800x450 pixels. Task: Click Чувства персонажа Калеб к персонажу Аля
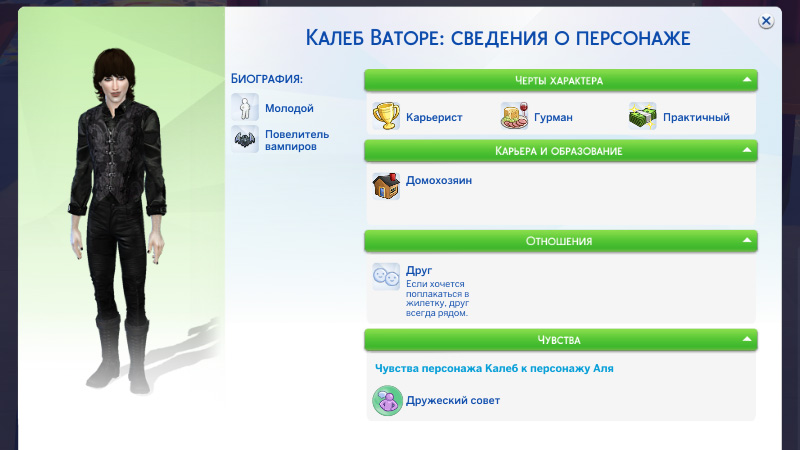pyautogui.click(x=494, y=368)
